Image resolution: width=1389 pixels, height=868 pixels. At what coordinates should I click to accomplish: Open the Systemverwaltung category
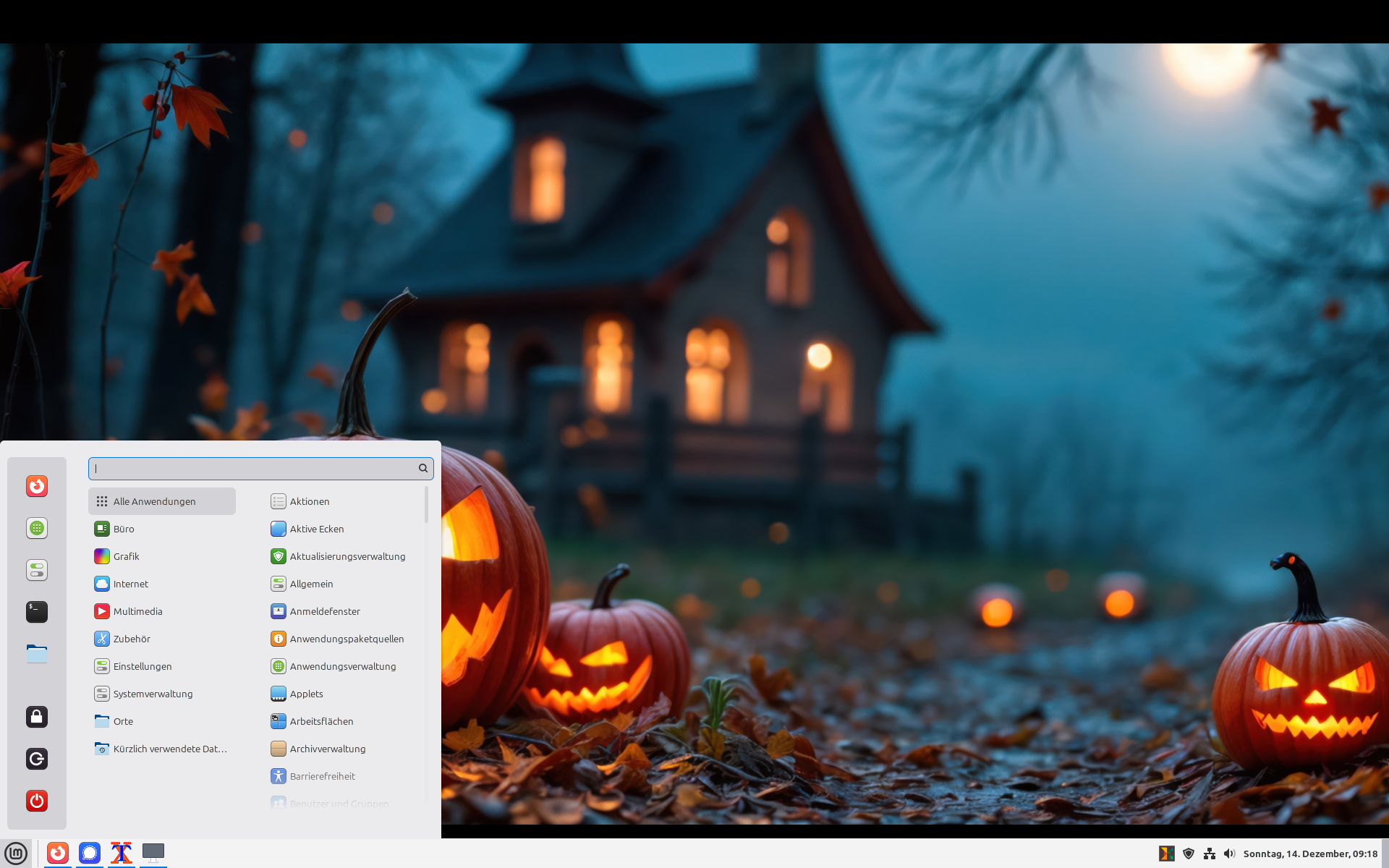(153, 694)
